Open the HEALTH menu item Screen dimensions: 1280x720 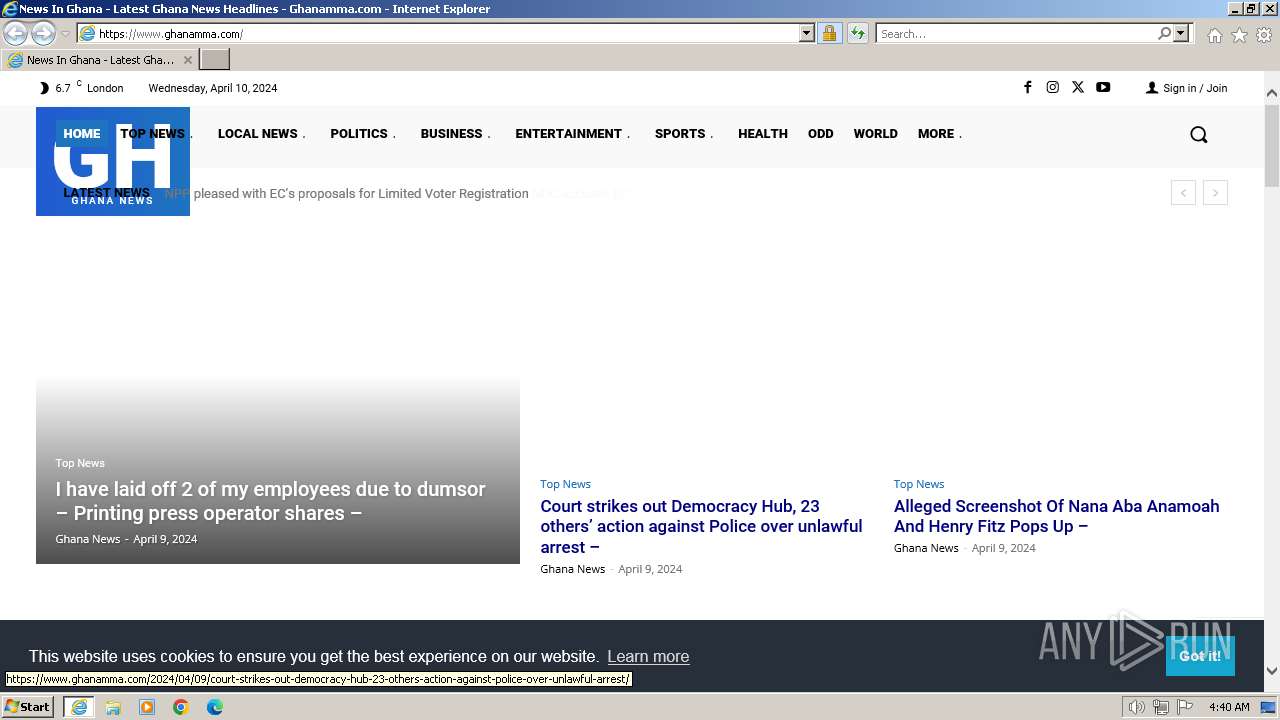click(763, 133)
